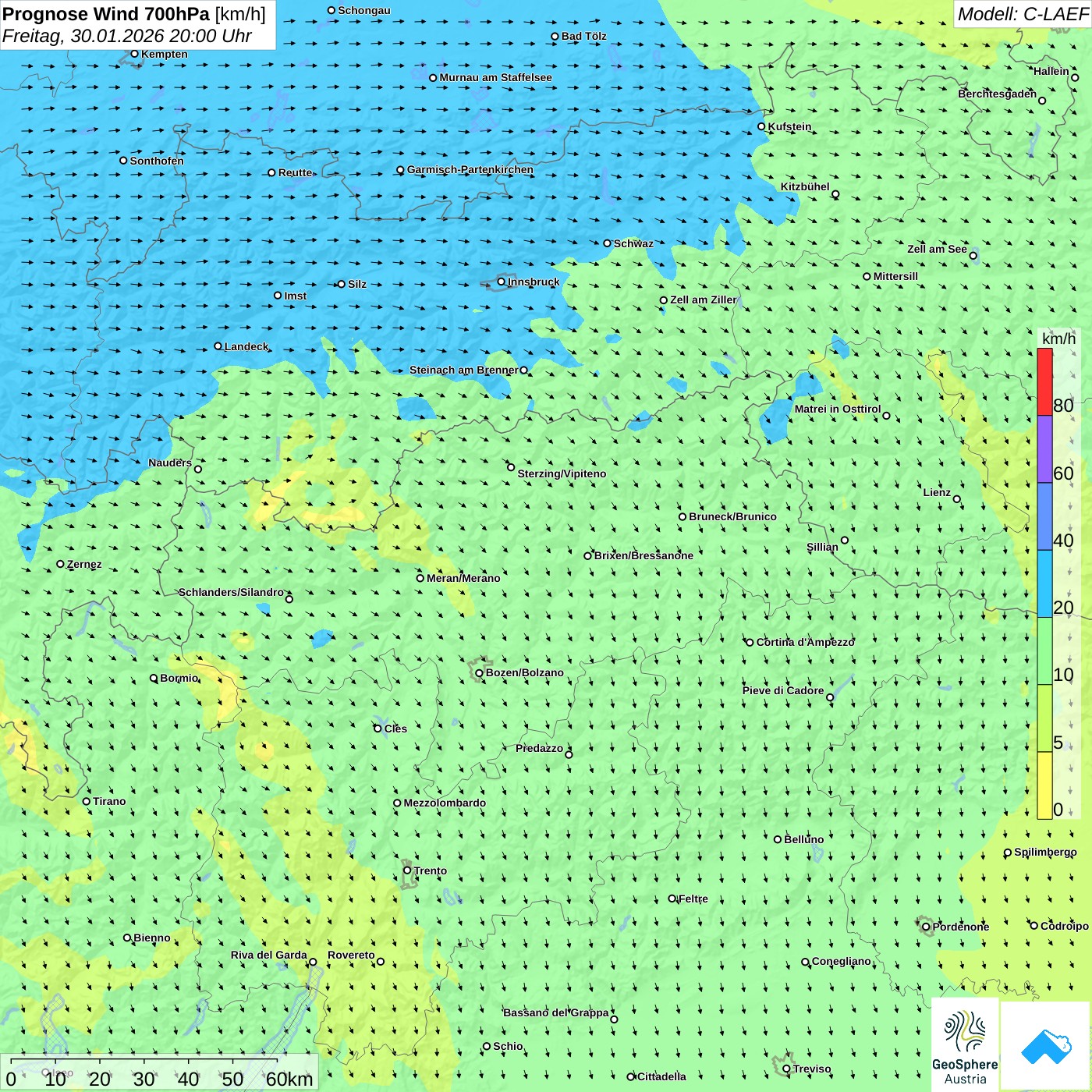
Task: Select the Sillian label
Action: tap(822, 547)
